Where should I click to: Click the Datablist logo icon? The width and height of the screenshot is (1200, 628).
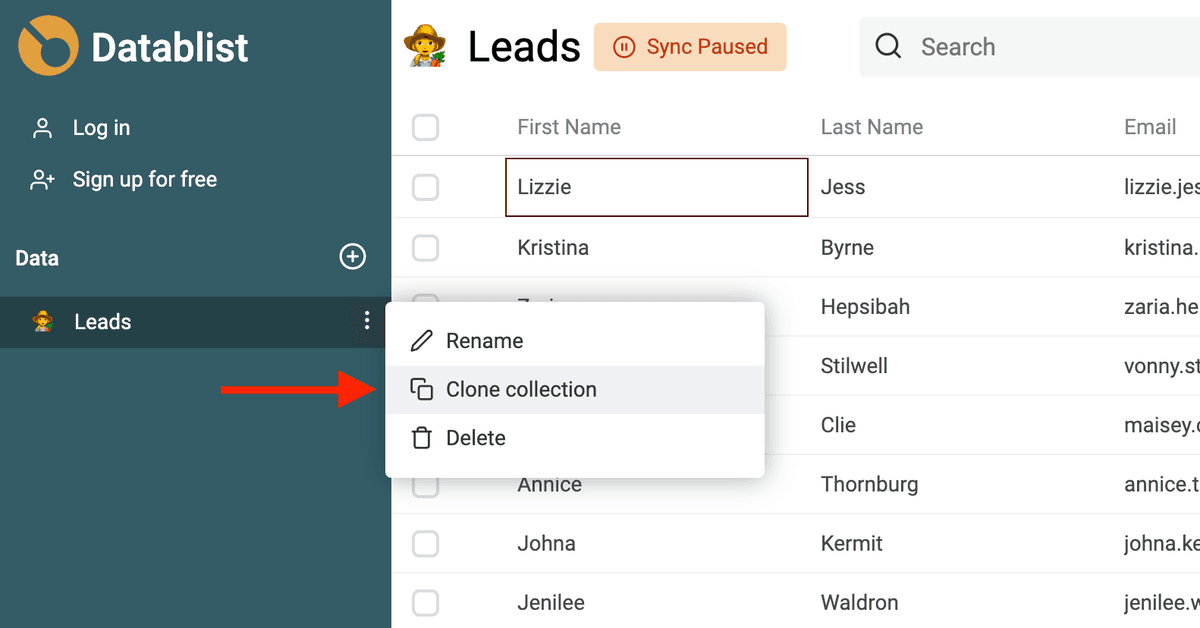(x=48, y=46)
